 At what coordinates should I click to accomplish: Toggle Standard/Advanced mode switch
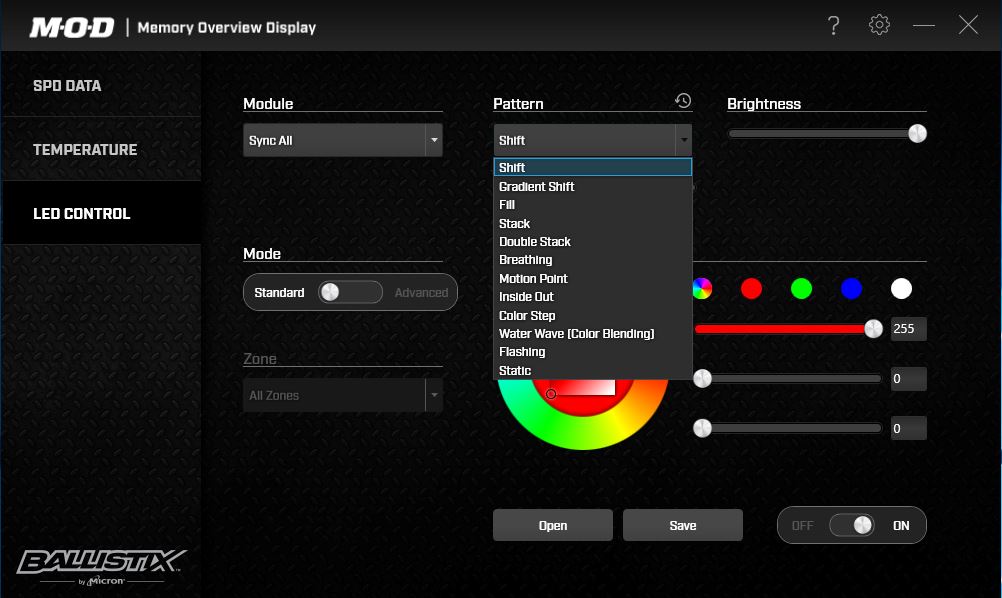(x=350, y=292)
